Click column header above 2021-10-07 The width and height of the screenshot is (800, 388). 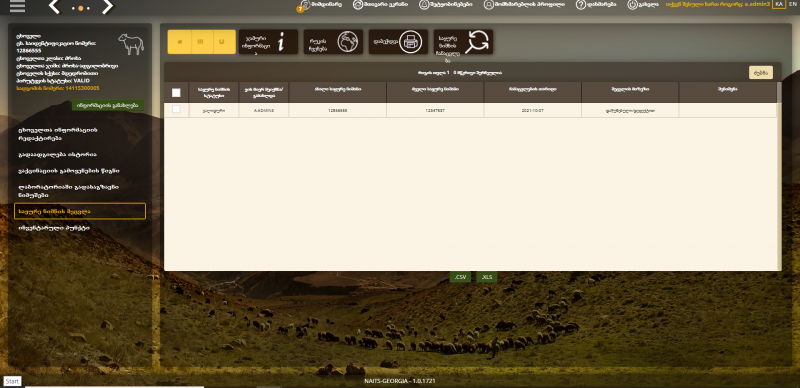[x=533, y=92]
